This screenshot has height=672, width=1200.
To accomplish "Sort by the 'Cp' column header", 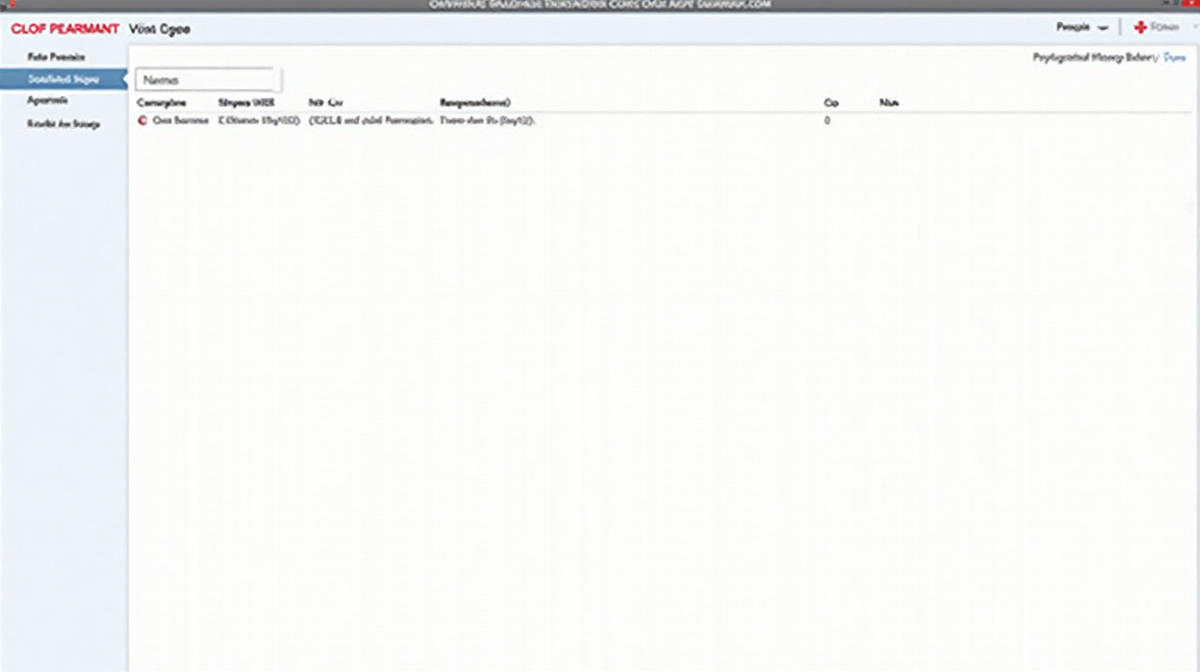I will [830, 102].
